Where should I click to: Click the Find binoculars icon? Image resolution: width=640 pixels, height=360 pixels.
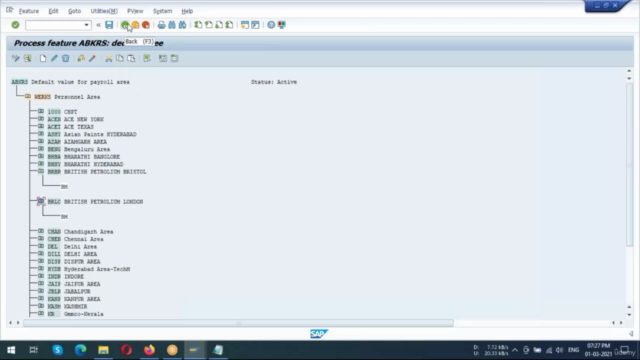point(172,25)
